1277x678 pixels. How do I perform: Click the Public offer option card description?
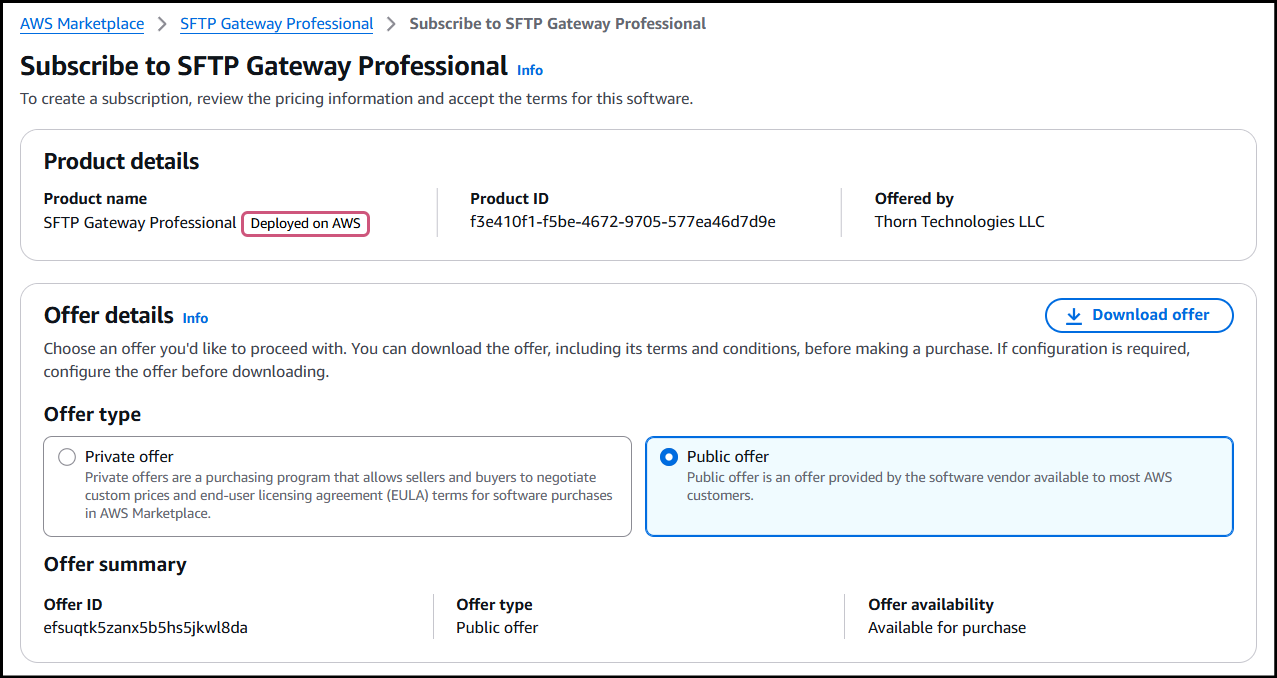point(929,486)
